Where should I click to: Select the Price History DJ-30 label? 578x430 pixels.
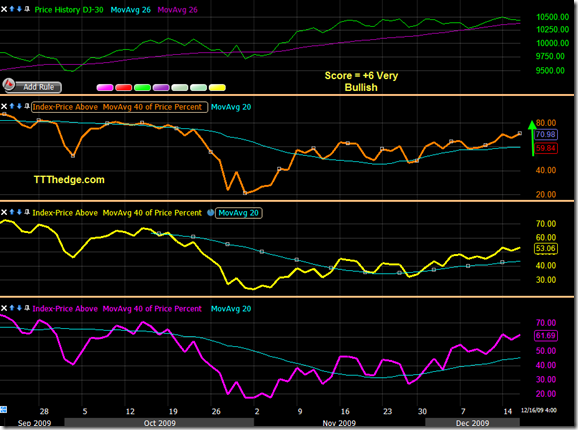click(x=69, y=10)
